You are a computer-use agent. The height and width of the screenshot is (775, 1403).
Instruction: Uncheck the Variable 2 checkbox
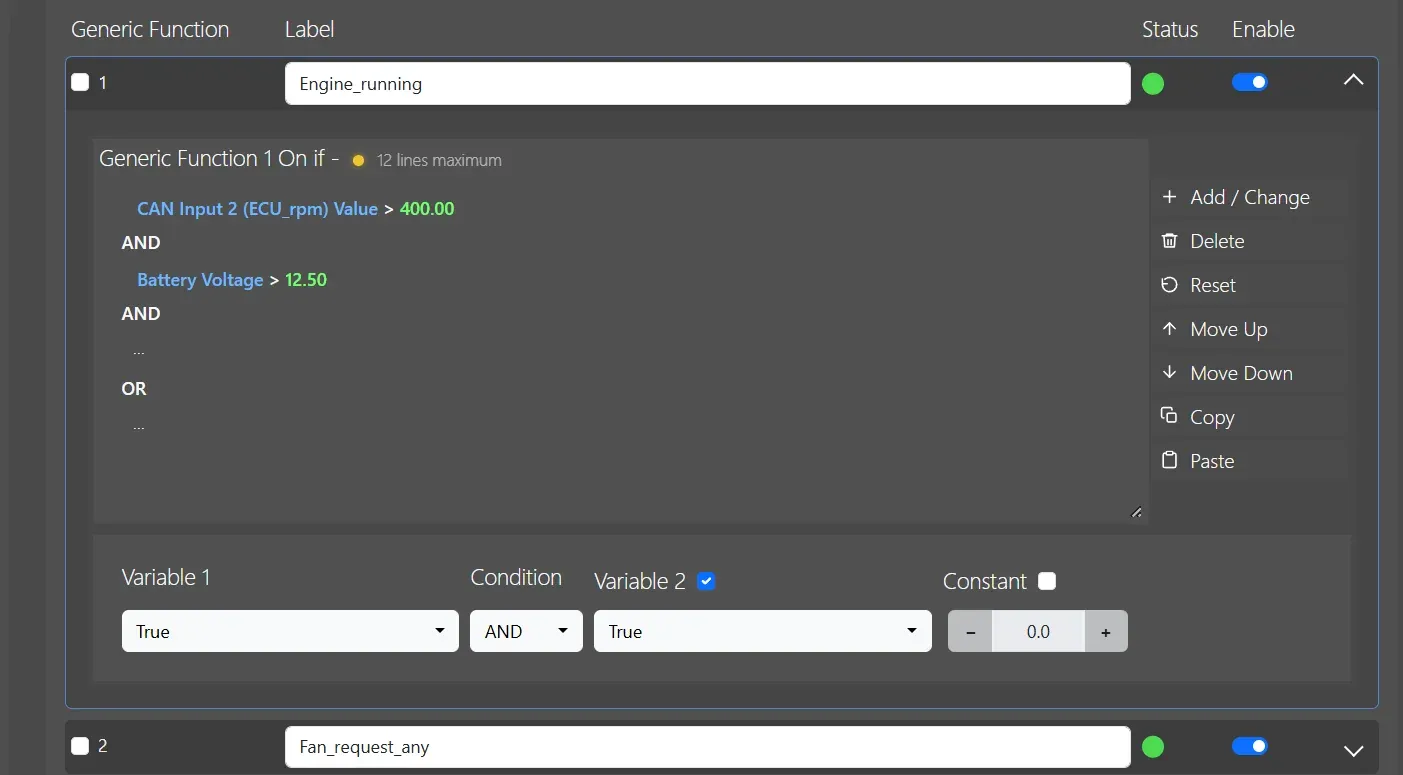point(706,581)
